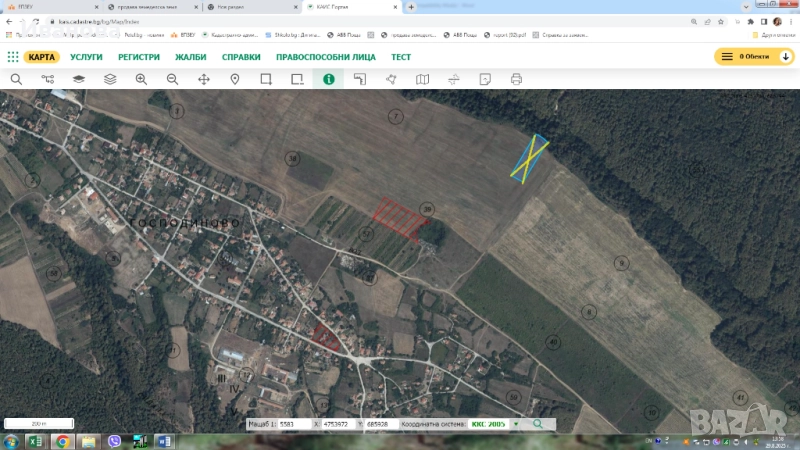Select the measure ruler corner tool
Screen dimensions: 800x450
click(360, 79)
